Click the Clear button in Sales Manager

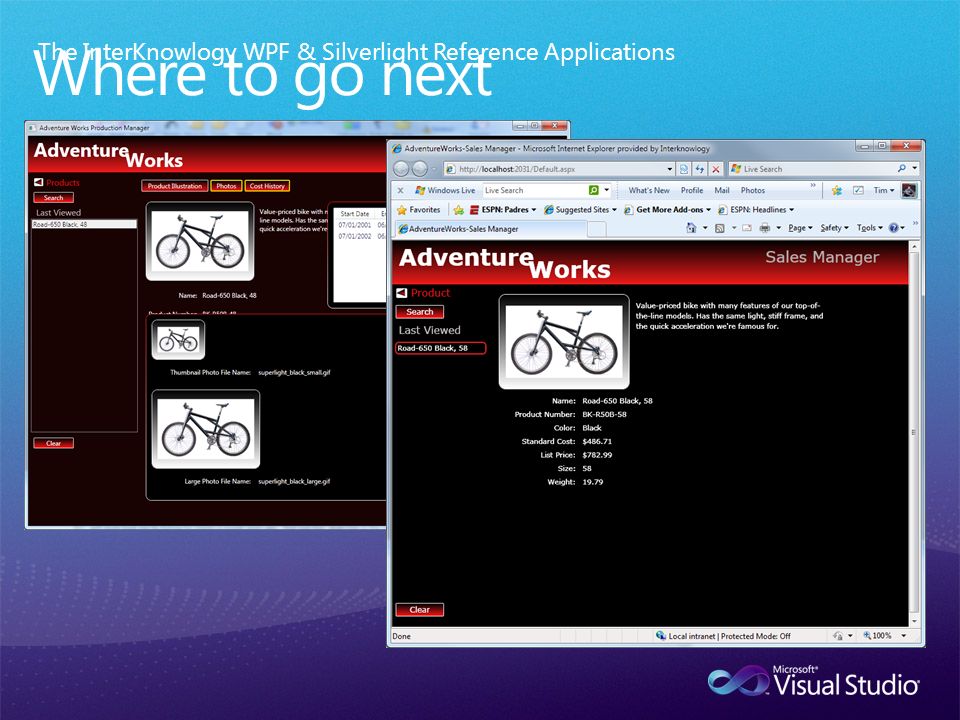click(419, 610)
